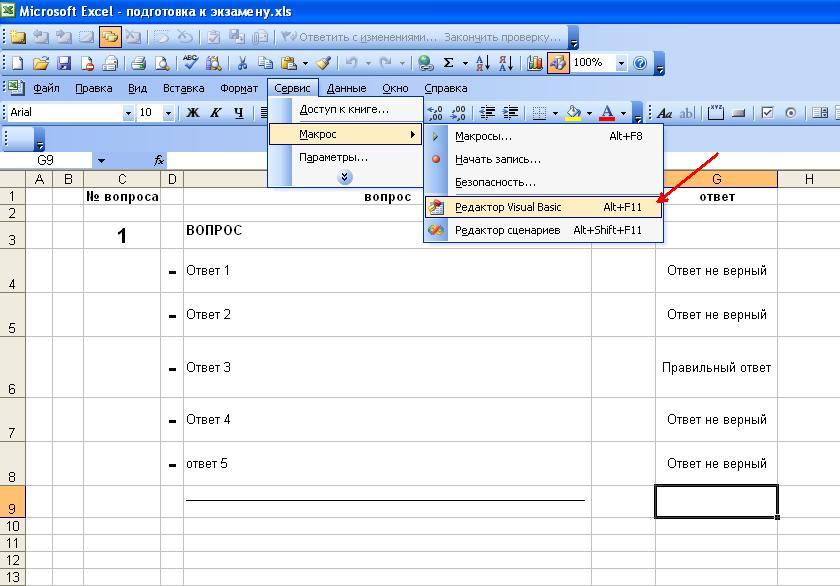Screen dimensions: 840x586
Task: Select Редактор Visual Basic from Макрос submenu
Action: [x=510, y=207]
